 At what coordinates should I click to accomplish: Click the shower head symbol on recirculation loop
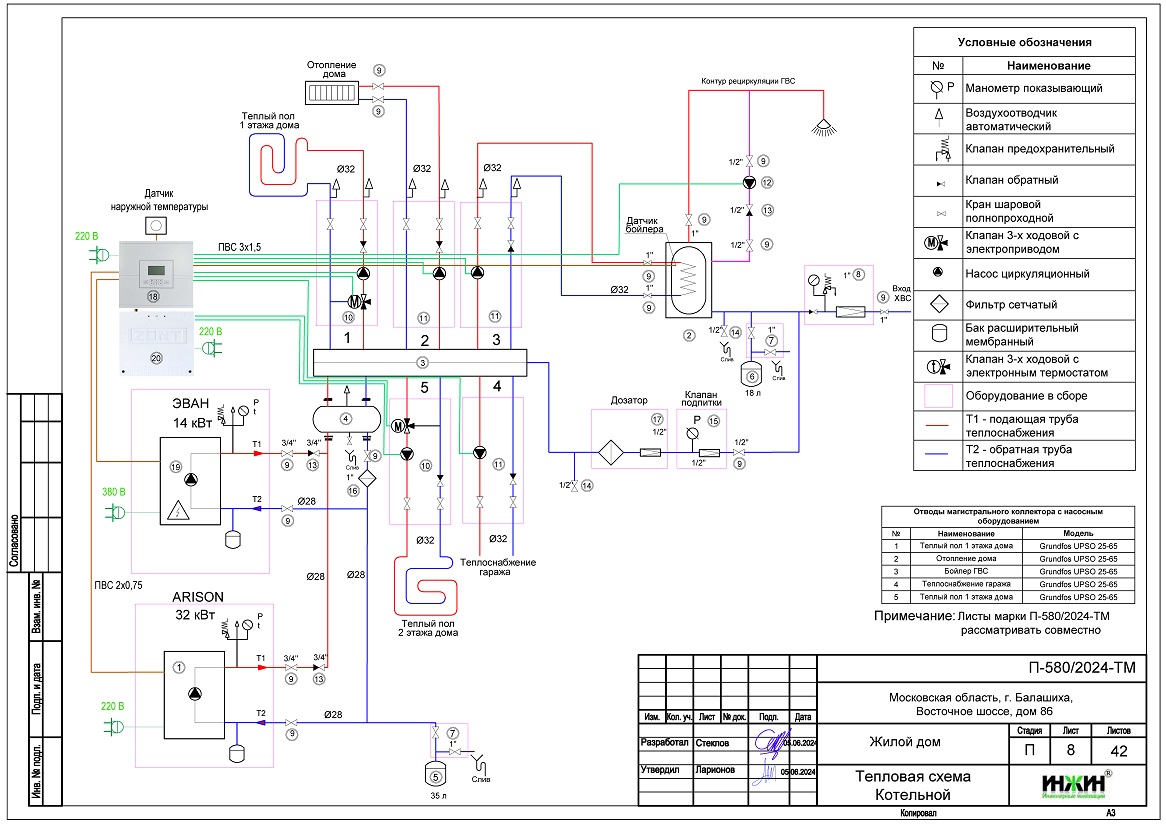tap(825, 127)
